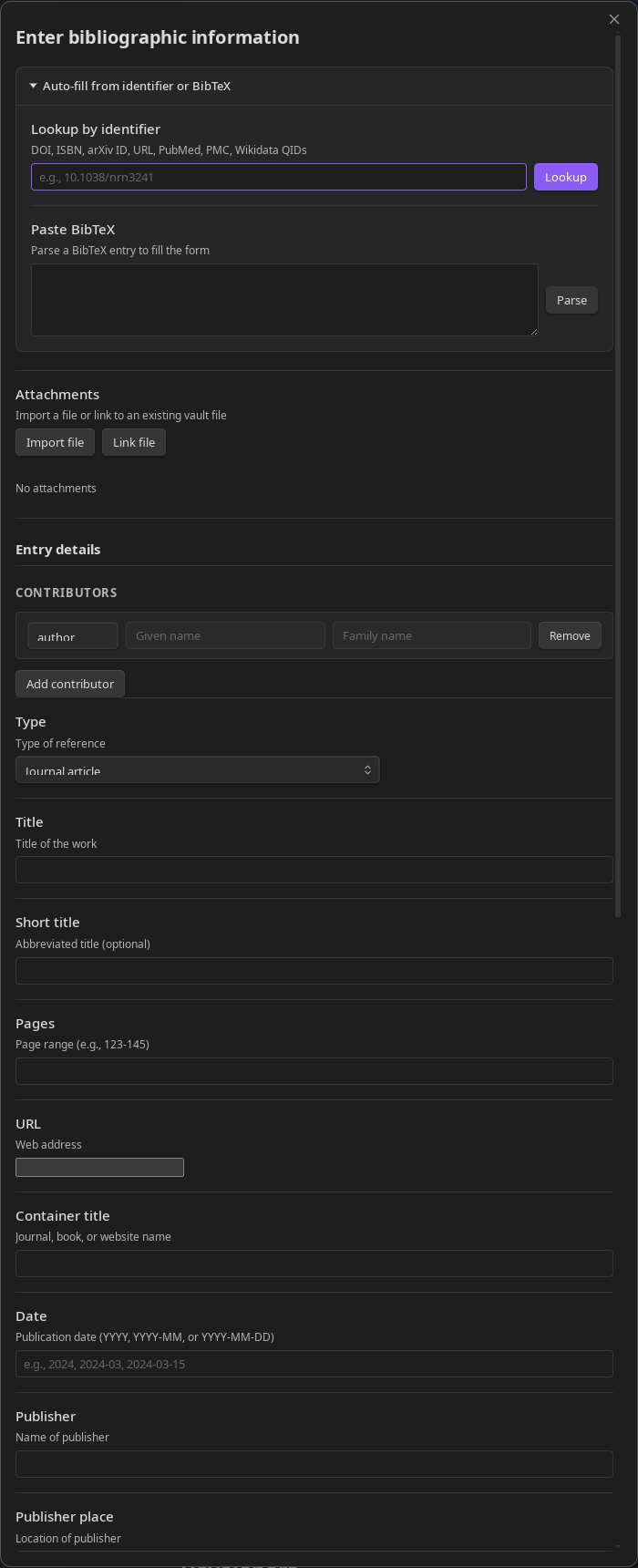Click Link file to attach existing vault file
The width and height of the screenshot is (638, 1568).
[133, 442]
